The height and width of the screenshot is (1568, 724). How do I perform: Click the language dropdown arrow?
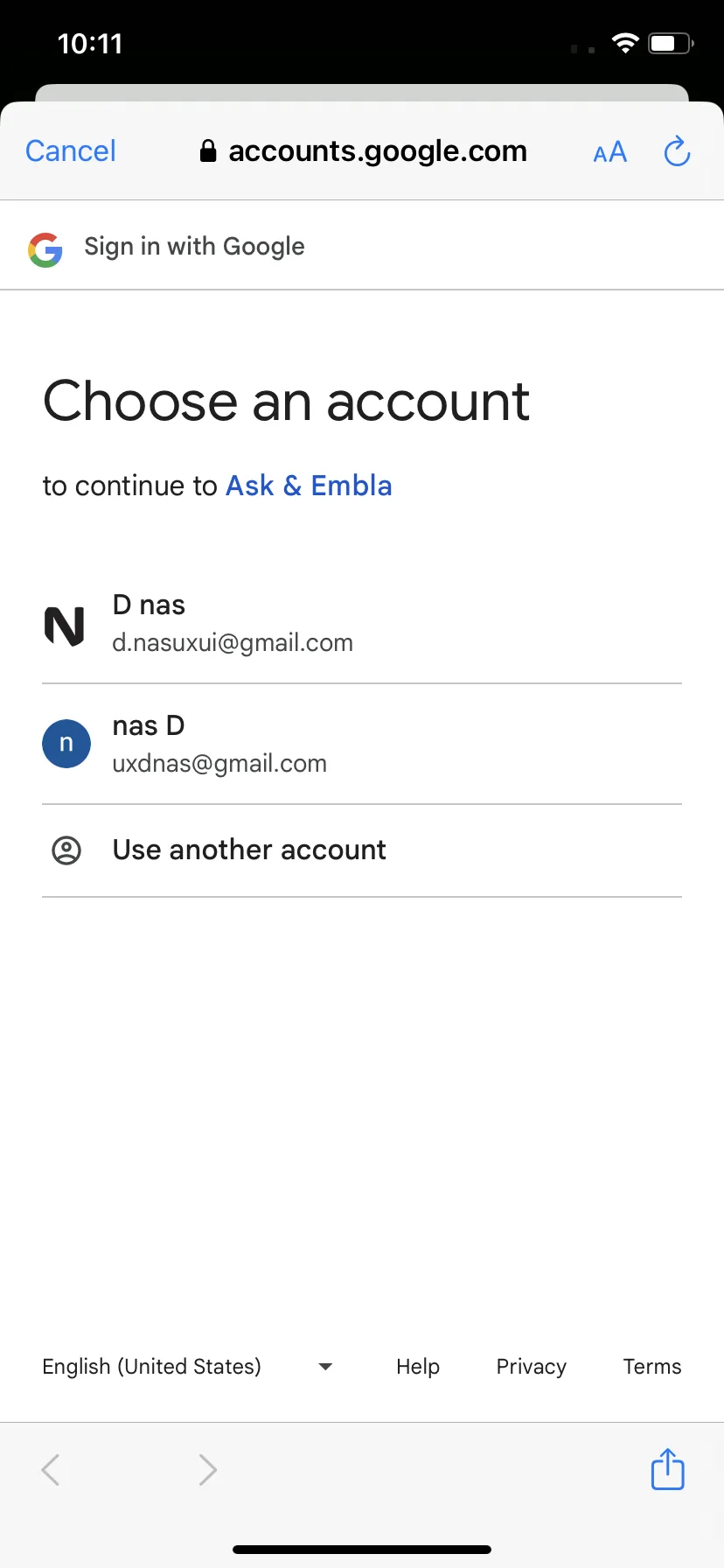[325, 1367]
